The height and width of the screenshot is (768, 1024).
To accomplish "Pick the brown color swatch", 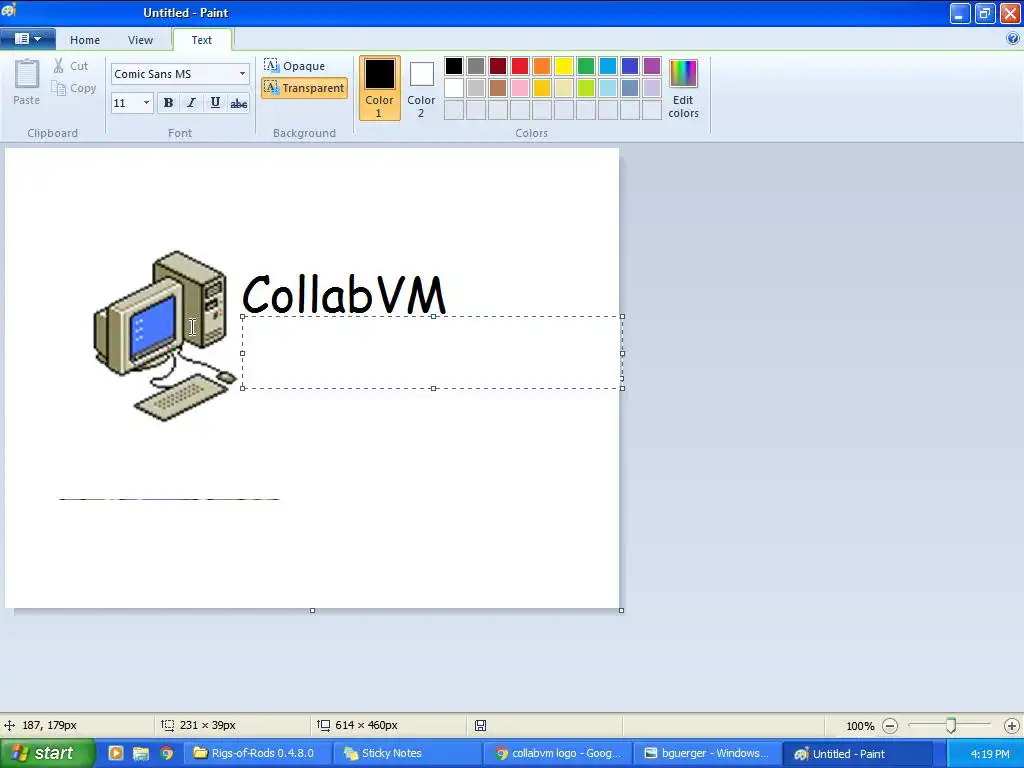I will point(498,88).
